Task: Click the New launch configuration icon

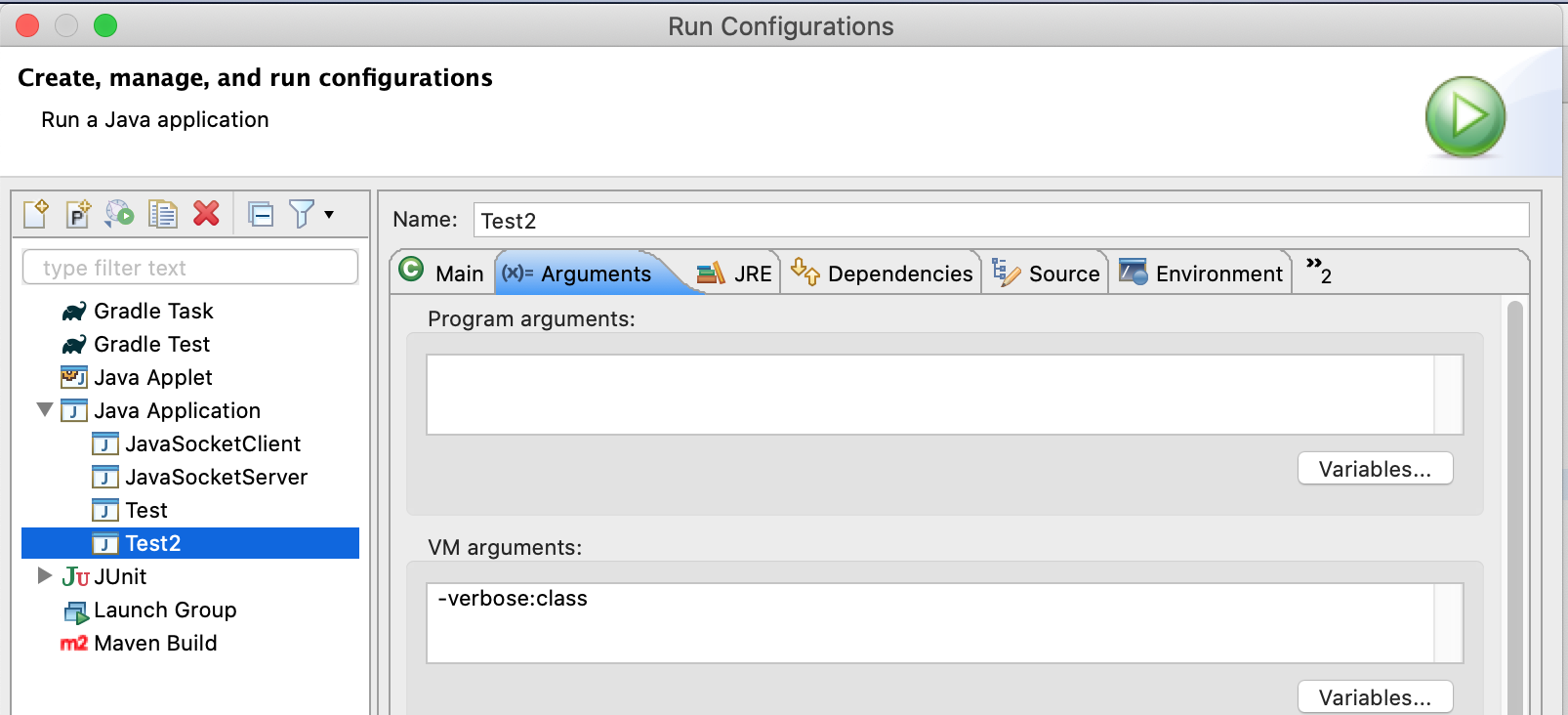Action: [36, 213]
